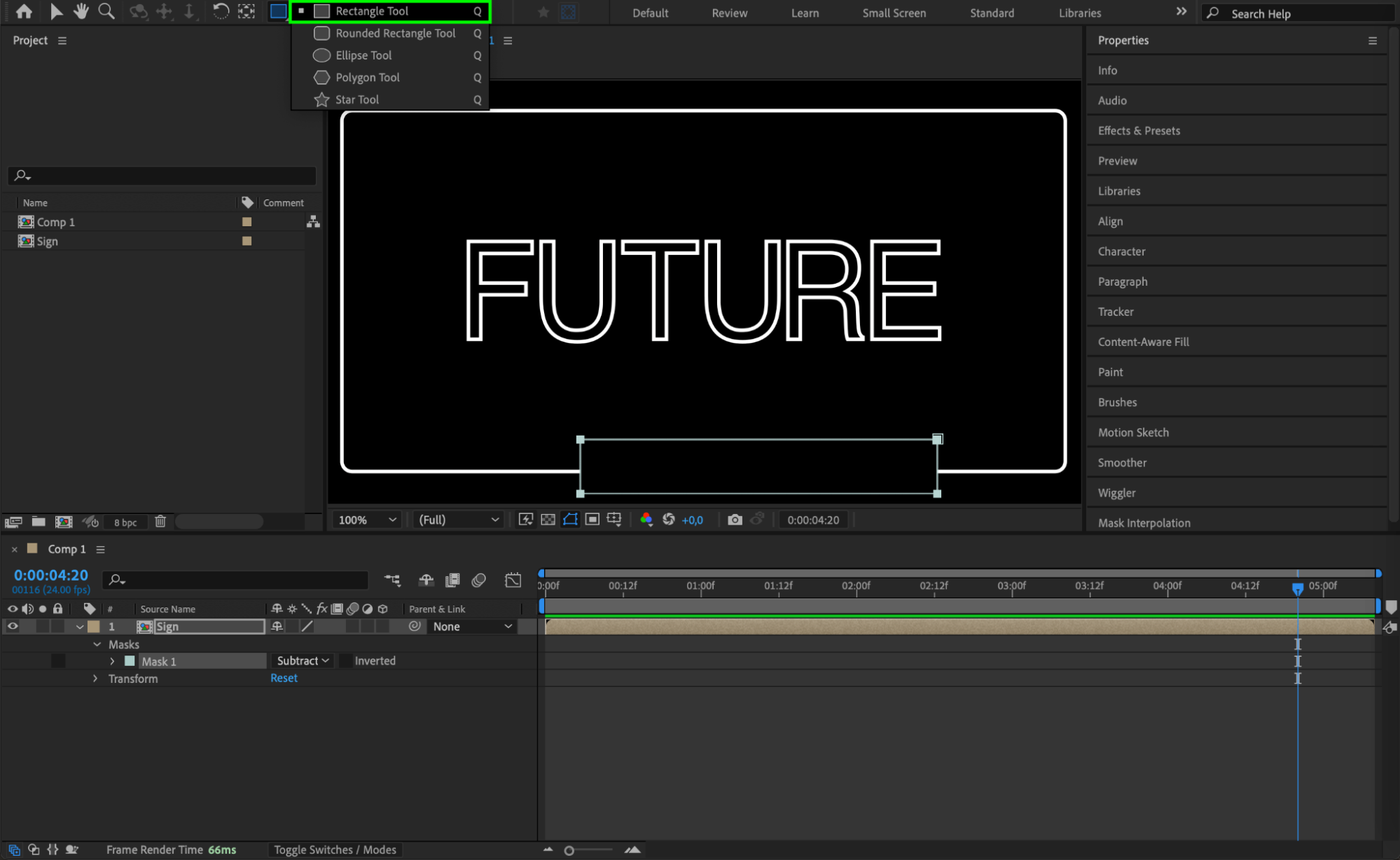
Task: Select the Comp 1 item in Project
Action: point(56,222)
